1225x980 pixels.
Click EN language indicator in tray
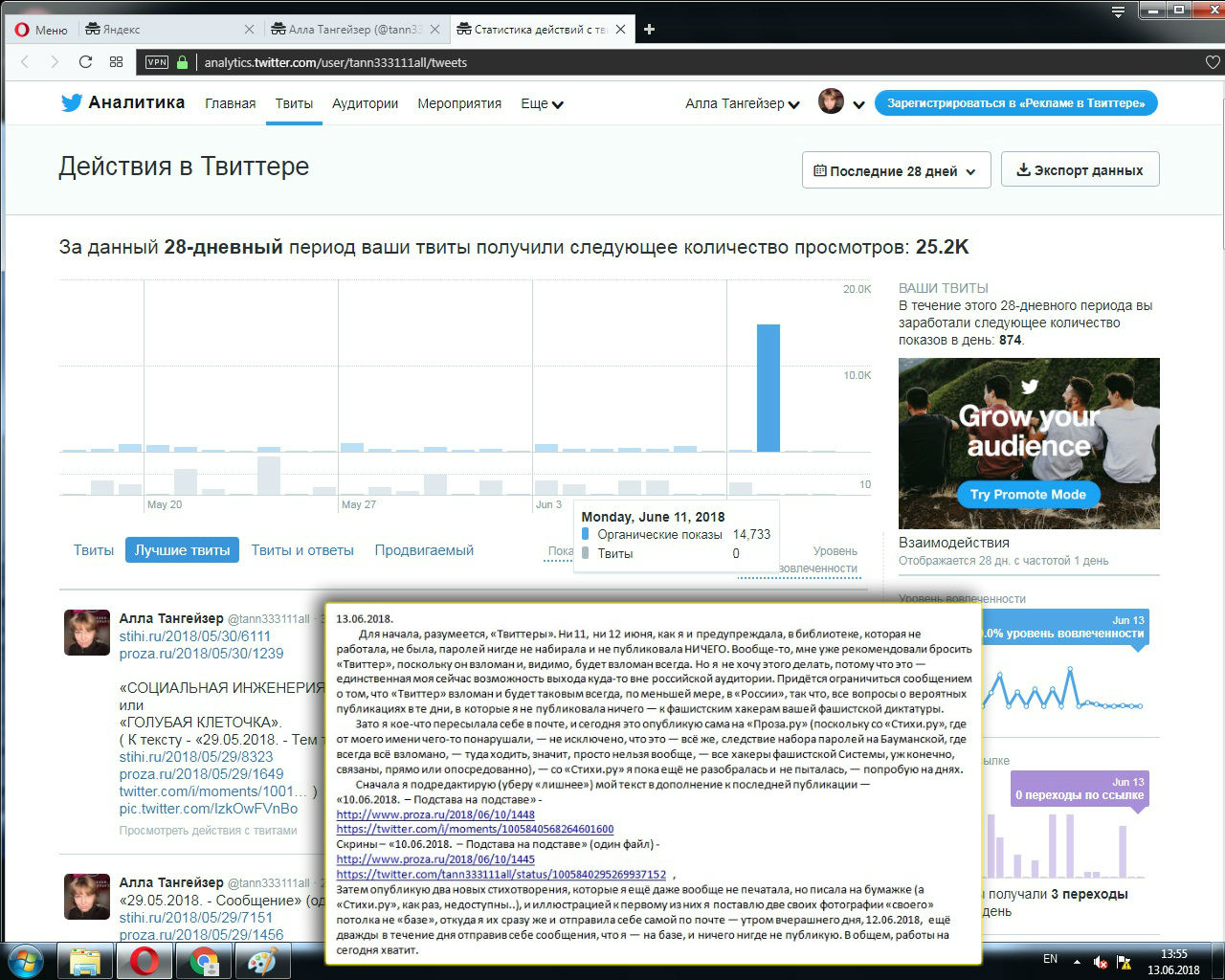[1050, 959]
